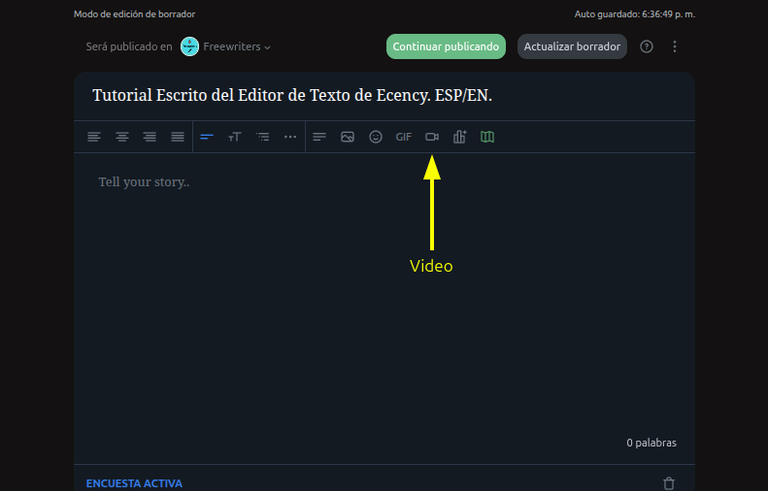Delete the active poll with trash icon
The height and width of the screenshot is (491, 768).
669,483
